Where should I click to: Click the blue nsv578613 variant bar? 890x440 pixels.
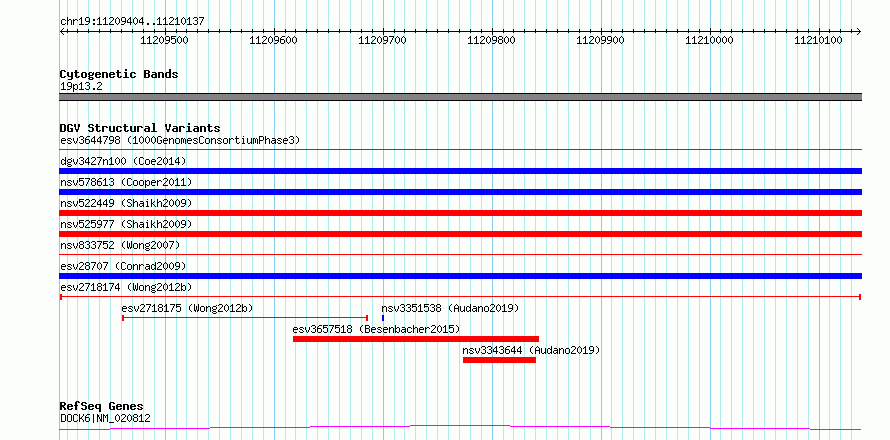[x=461, y=192]
